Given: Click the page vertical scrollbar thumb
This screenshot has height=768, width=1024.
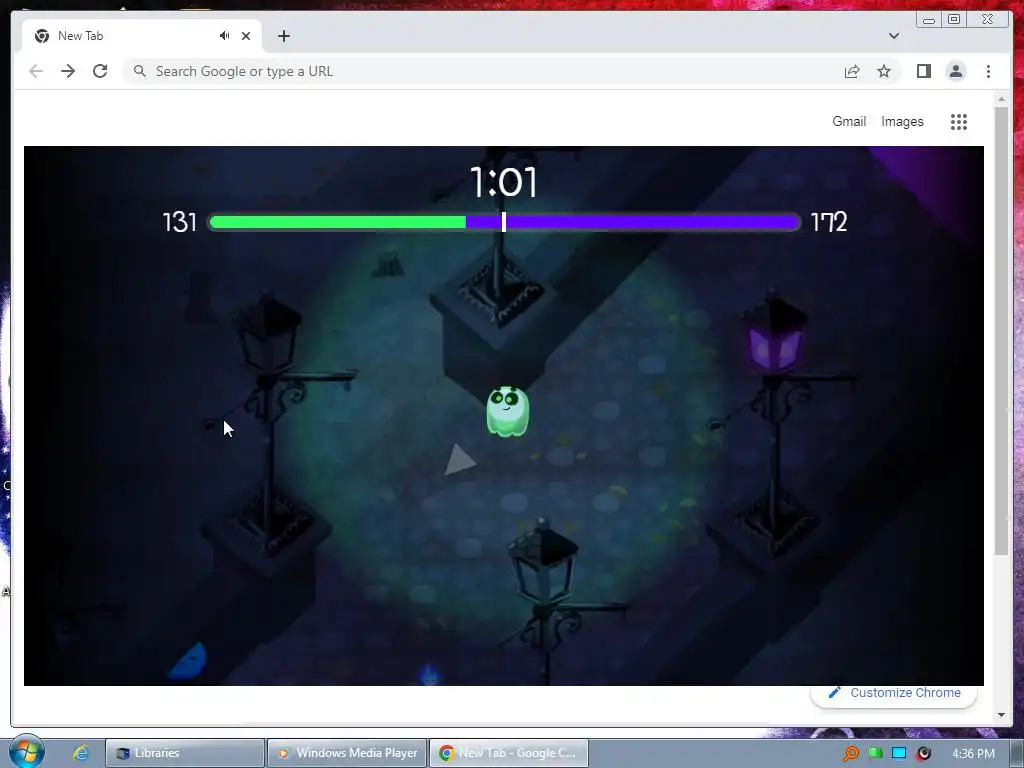Looking at the screenshot, I should (1001, 330).
